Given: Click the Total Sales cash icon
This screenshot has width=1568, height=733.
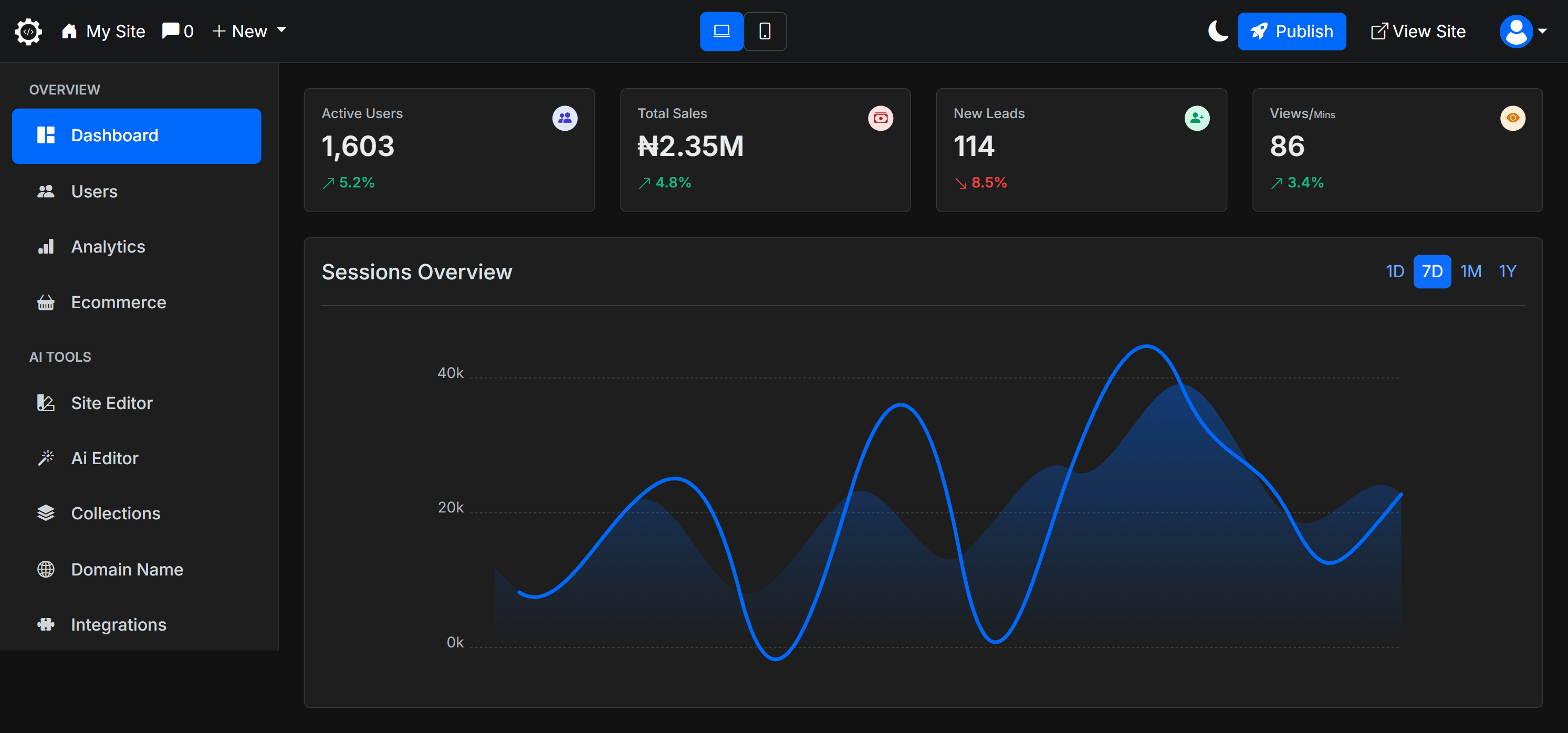Looking at the screenshot, I should click(880, 118).
